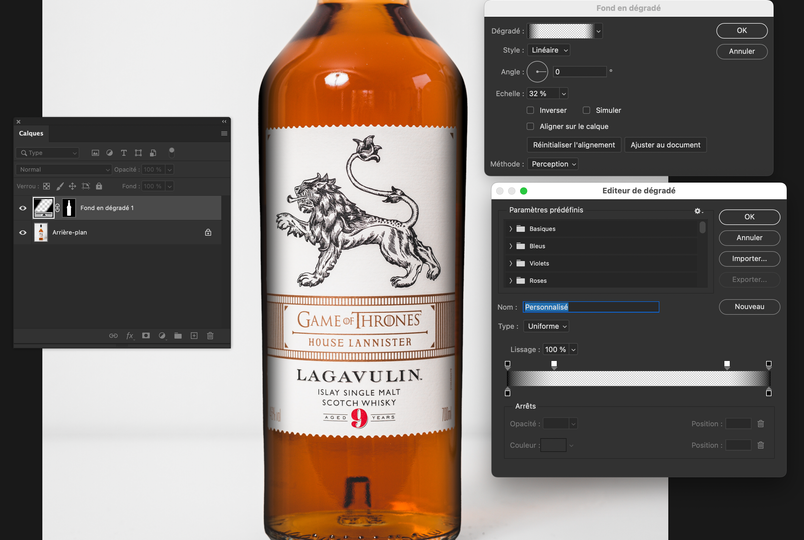Click the Importer... button
This screenshot has height=540, width=804.
point(750,259)
